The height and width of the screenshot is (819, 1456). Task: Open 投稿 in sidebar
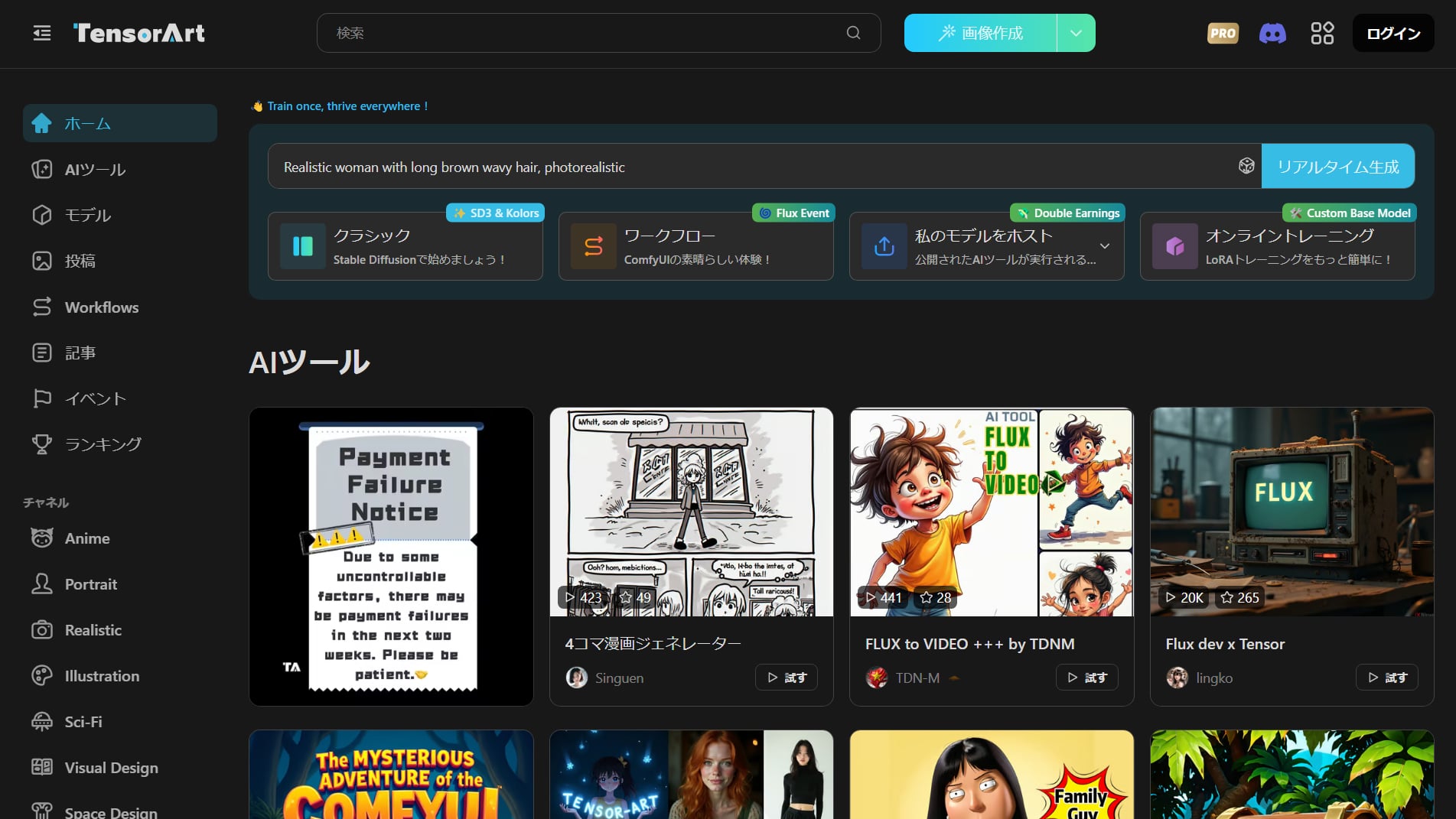click(120, 261)
